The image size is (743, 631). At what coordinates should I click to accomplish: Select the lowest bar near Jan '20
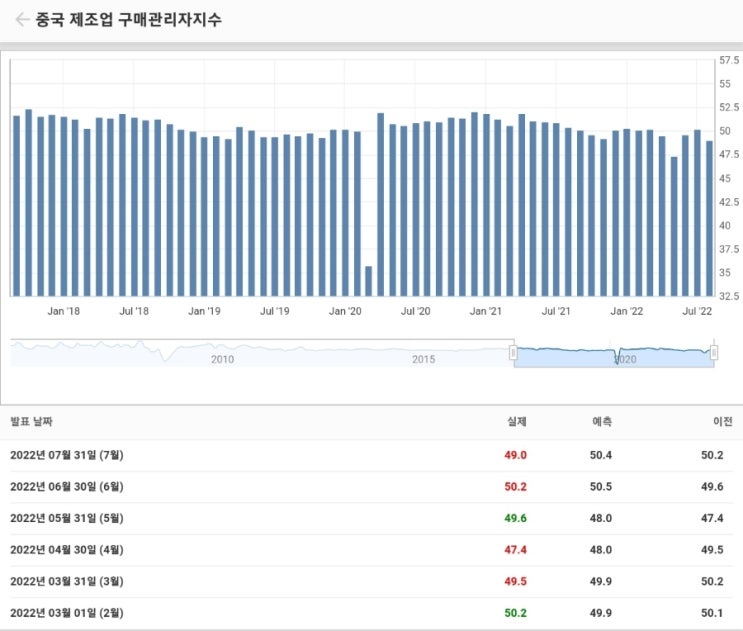[368, 281]
